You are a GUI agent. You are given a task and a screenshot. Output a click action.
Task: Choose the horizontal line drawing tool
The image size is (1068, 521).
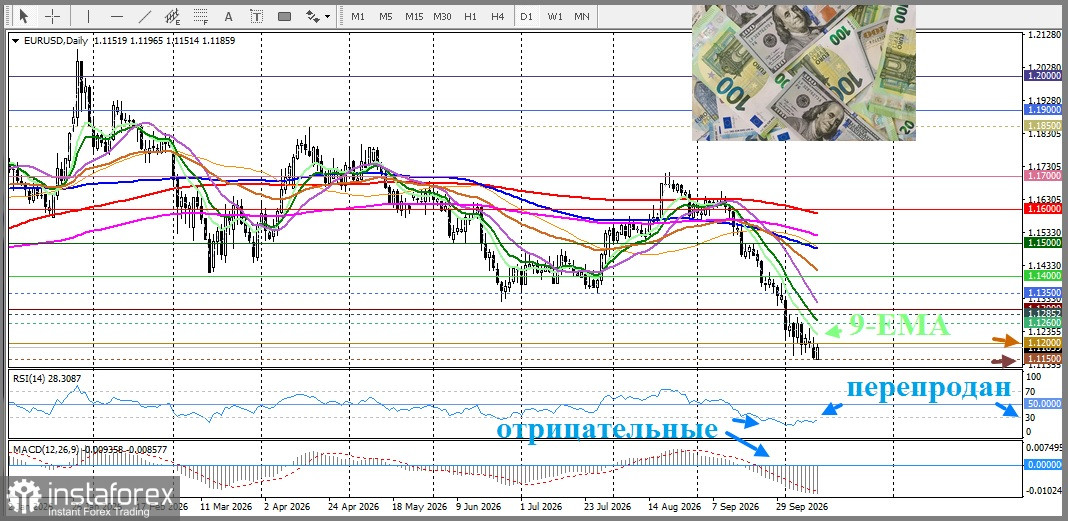click(116, 16)
